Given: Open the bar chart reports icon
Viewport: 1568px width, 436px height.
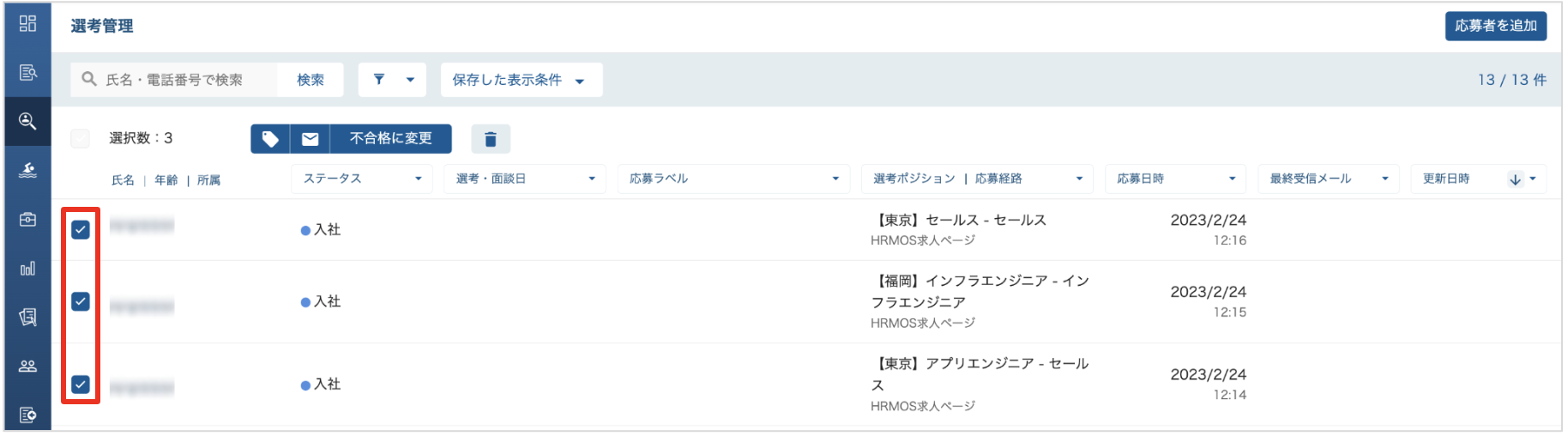Looking at the screenshot, I should tap(27, 269).
